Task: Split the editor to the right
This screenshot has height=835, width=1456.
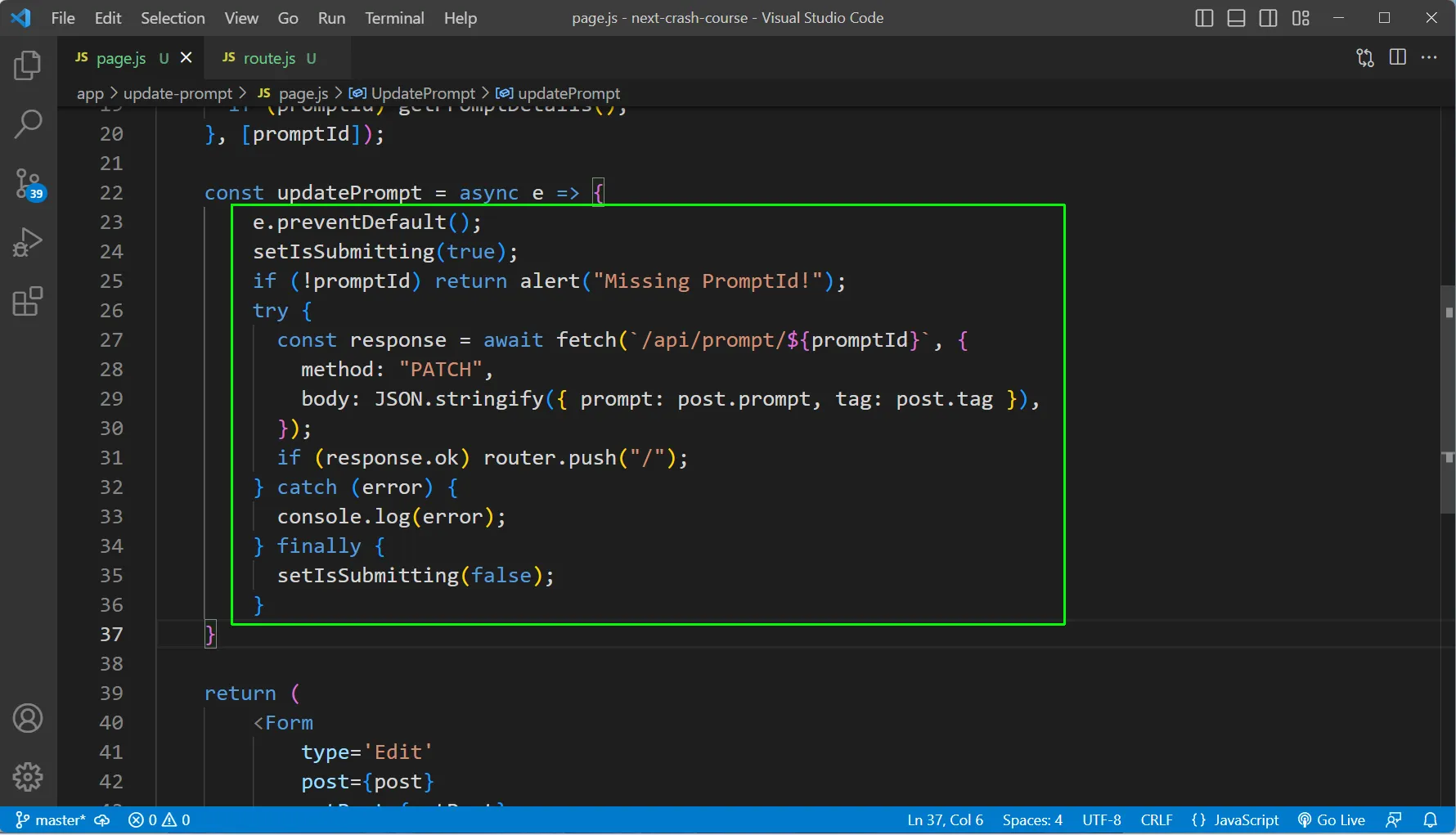Action: click(1398, 57)
